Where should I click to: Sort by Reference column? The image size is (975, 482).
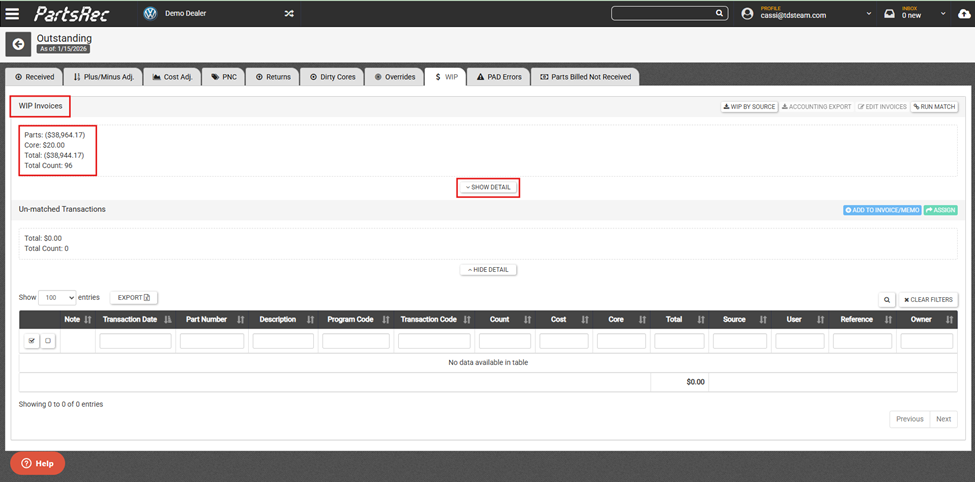888,320
